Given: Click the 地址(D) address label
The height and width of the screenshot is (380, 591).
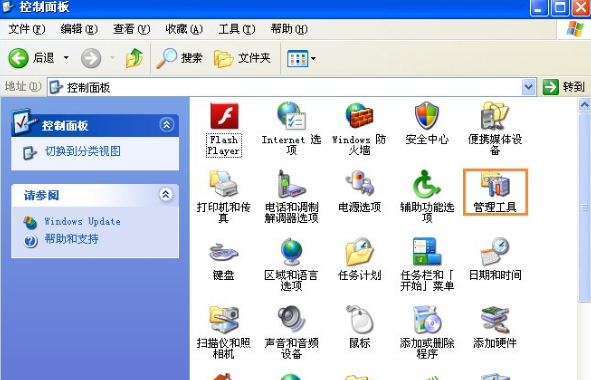Looking at the screenshot, I should pos(23,87).
